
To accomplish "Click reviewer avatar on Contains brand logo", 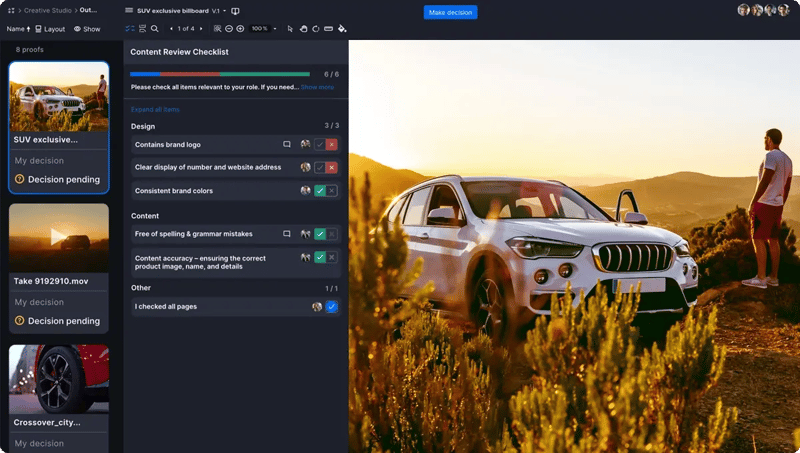I will pyautogui.click(x=305, y=144).
